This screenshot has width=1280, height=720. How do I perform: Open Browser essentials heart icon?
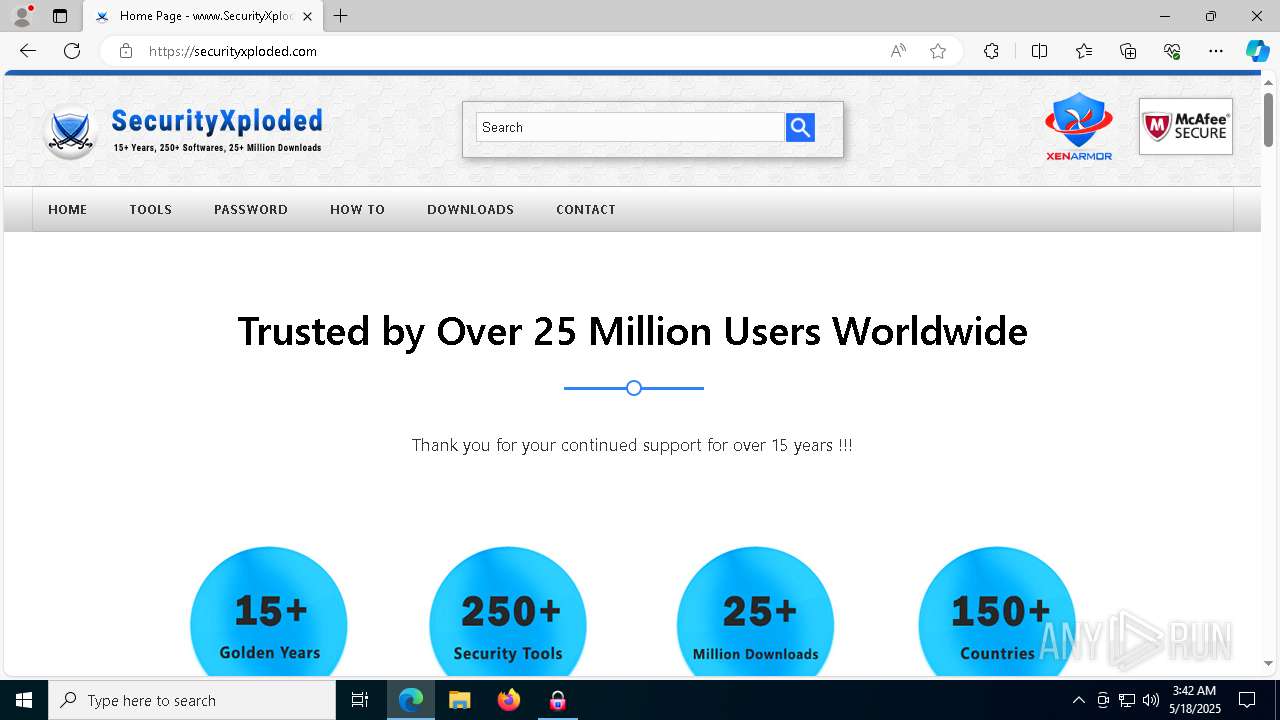click(x=1172, y=51)
